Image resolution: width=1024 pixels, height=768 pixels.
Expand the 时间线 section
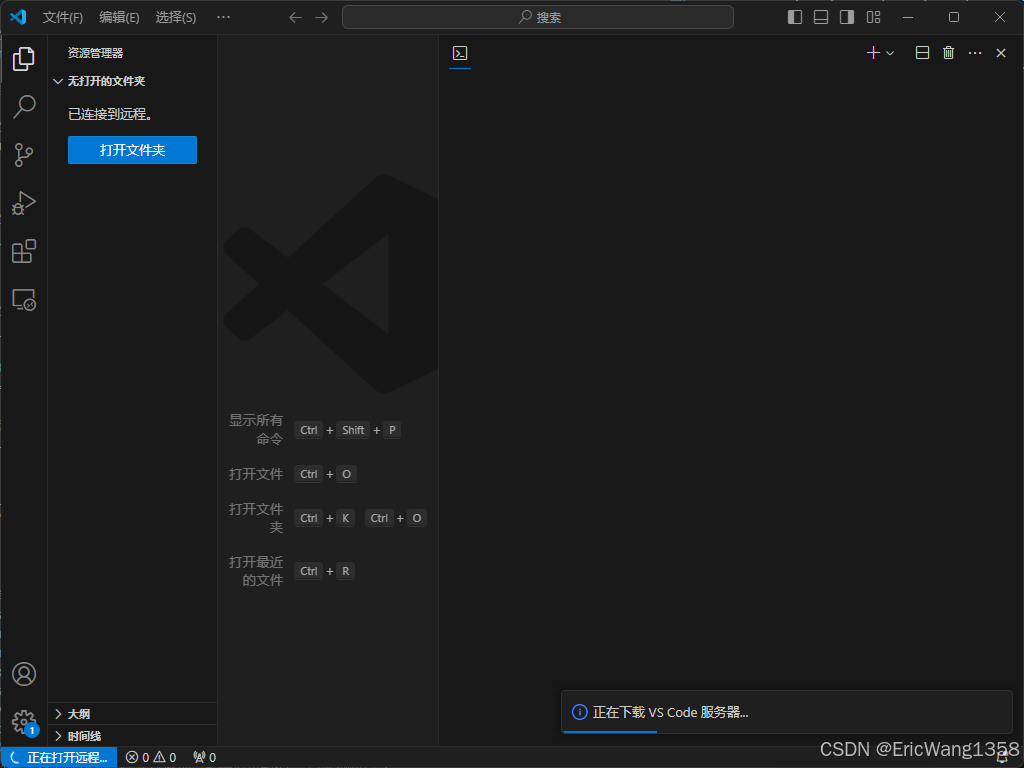[132, 736]
